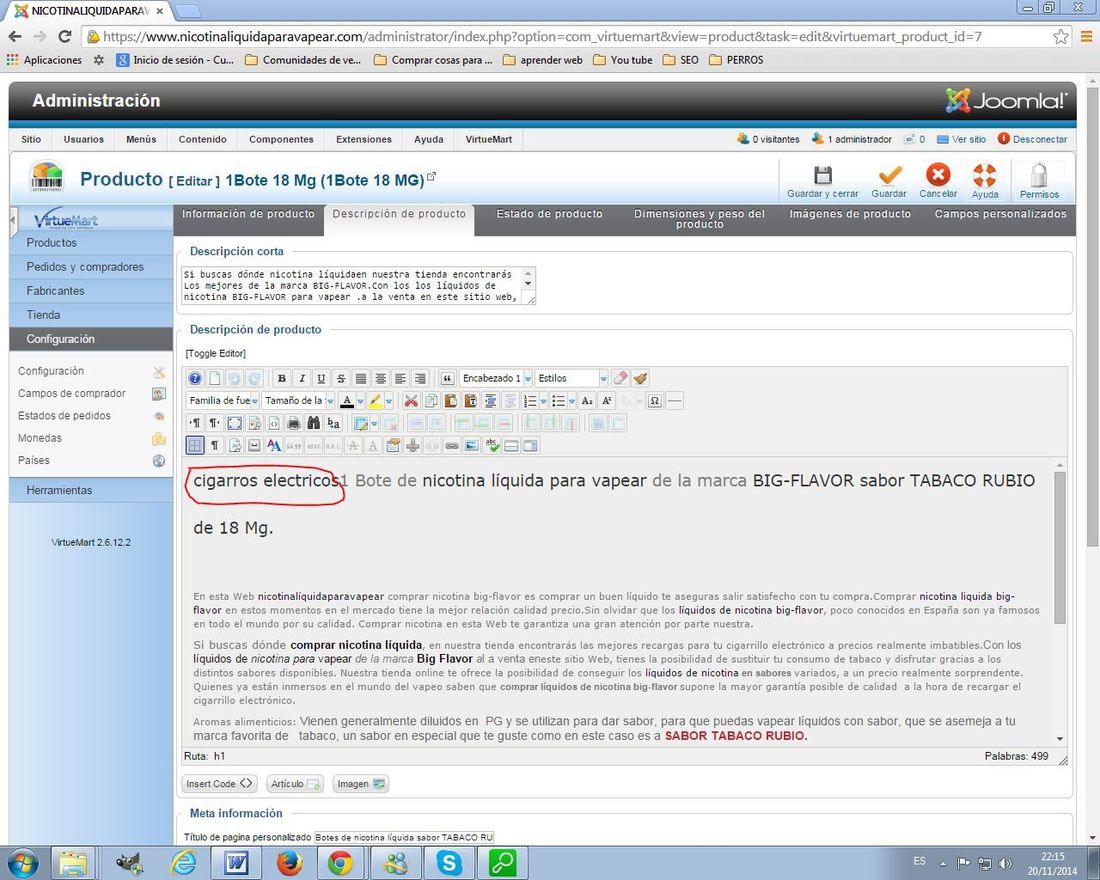Viewport: 1100px width, 880px height.
Task: Expand numbered list style arrow
Action: coord(544,401)
